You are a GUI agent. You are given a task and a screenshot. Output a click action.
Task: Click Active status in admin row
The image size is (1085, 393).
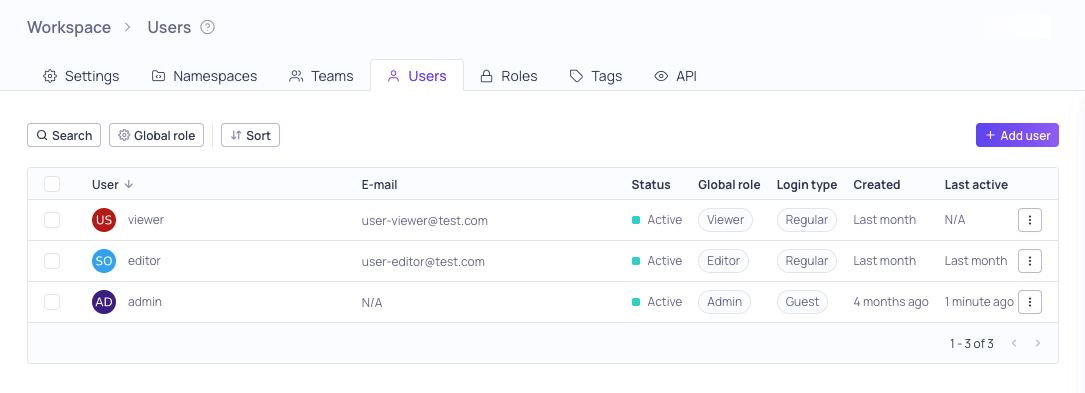657,302
